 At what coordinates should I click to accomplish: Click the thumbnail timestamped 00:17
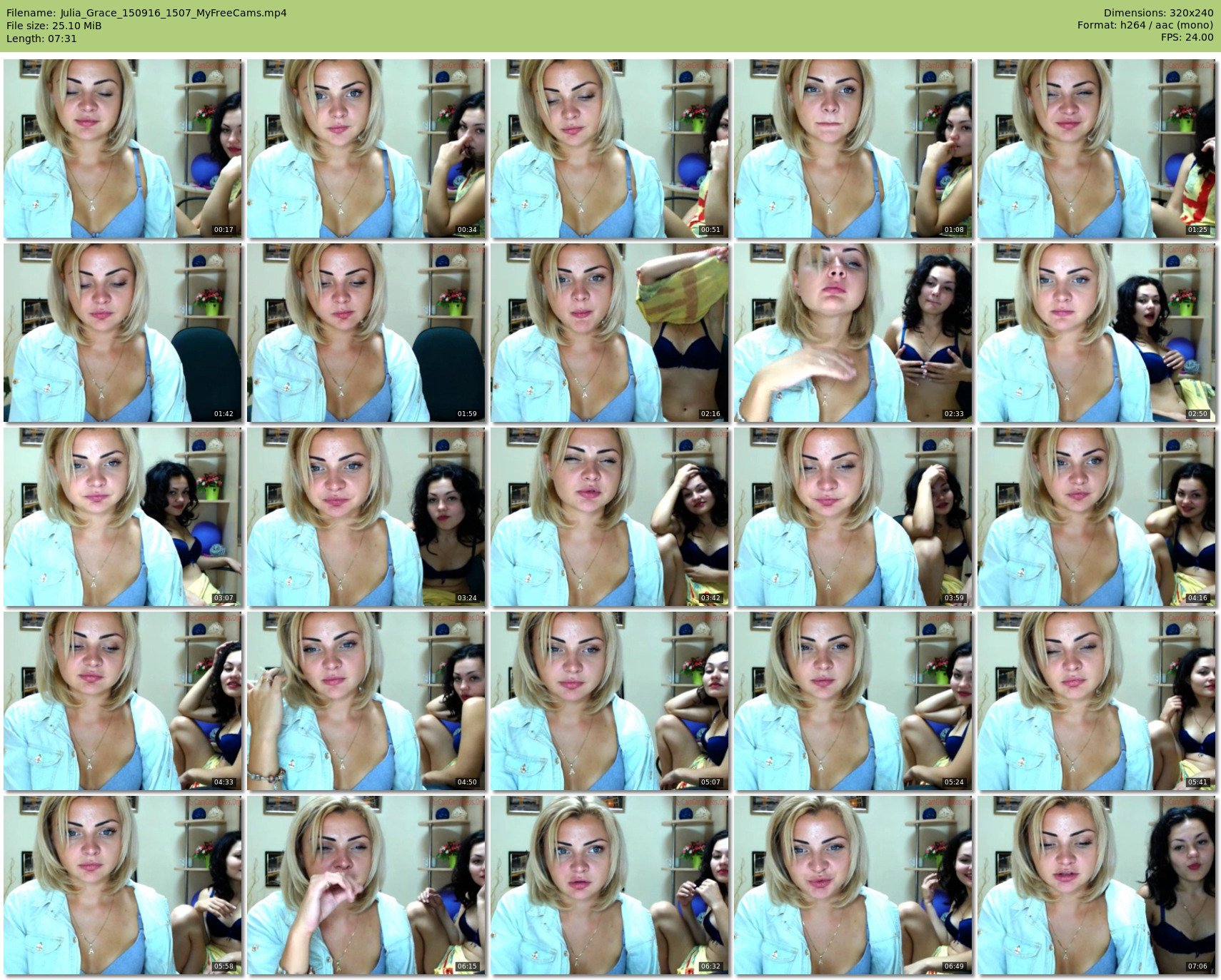click(123, 148)
